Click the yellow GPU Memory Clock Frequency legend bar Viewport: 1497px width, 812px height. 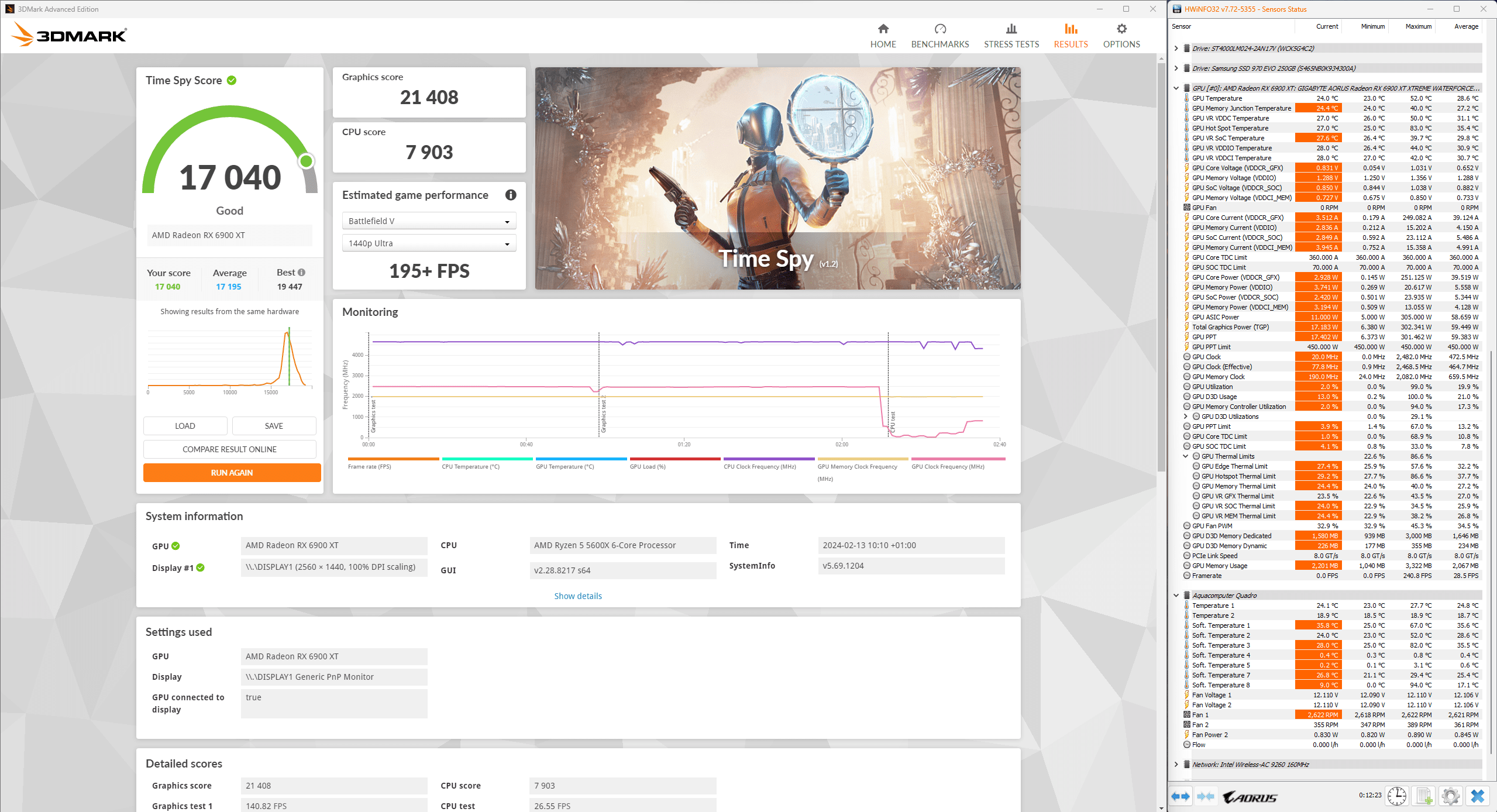(863, 459)
